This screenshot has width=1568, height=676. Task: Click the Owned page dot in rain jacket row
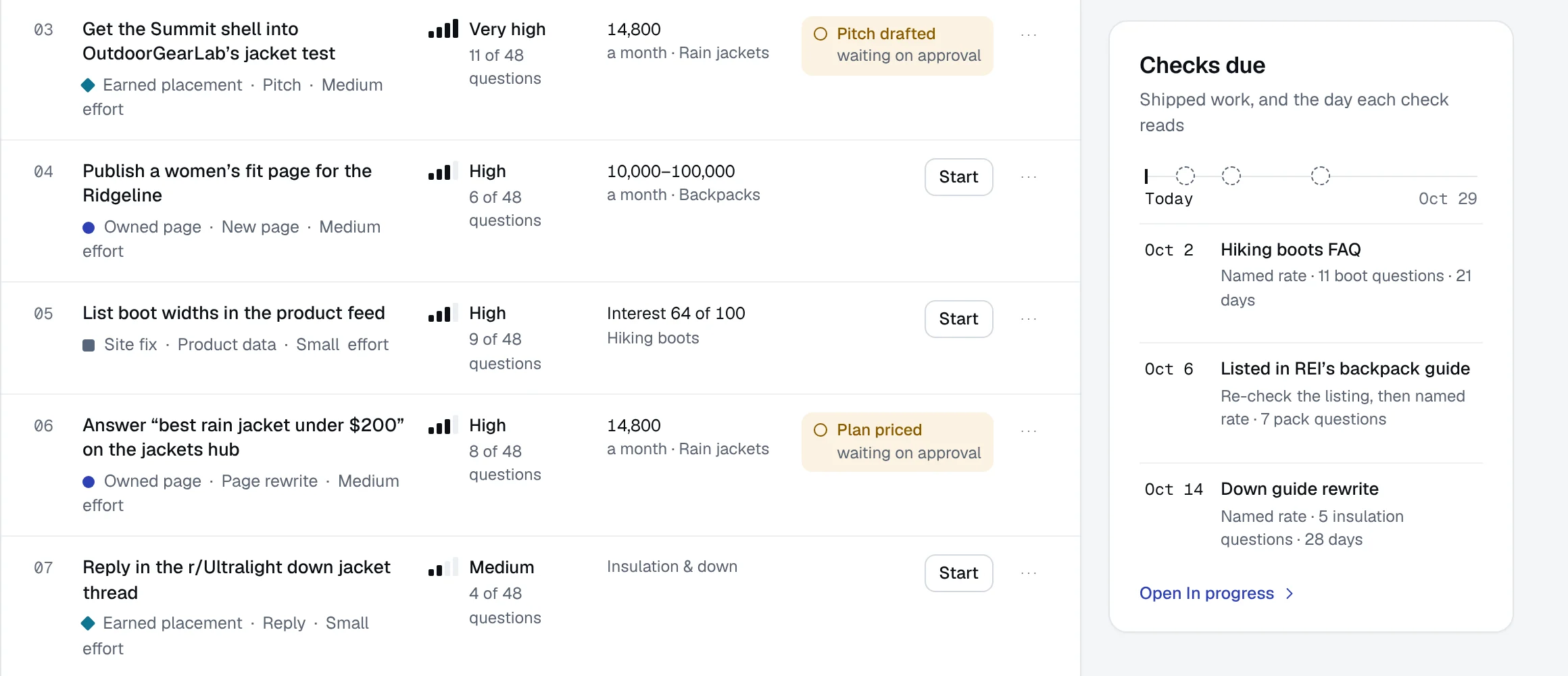[x=89, y=481]
